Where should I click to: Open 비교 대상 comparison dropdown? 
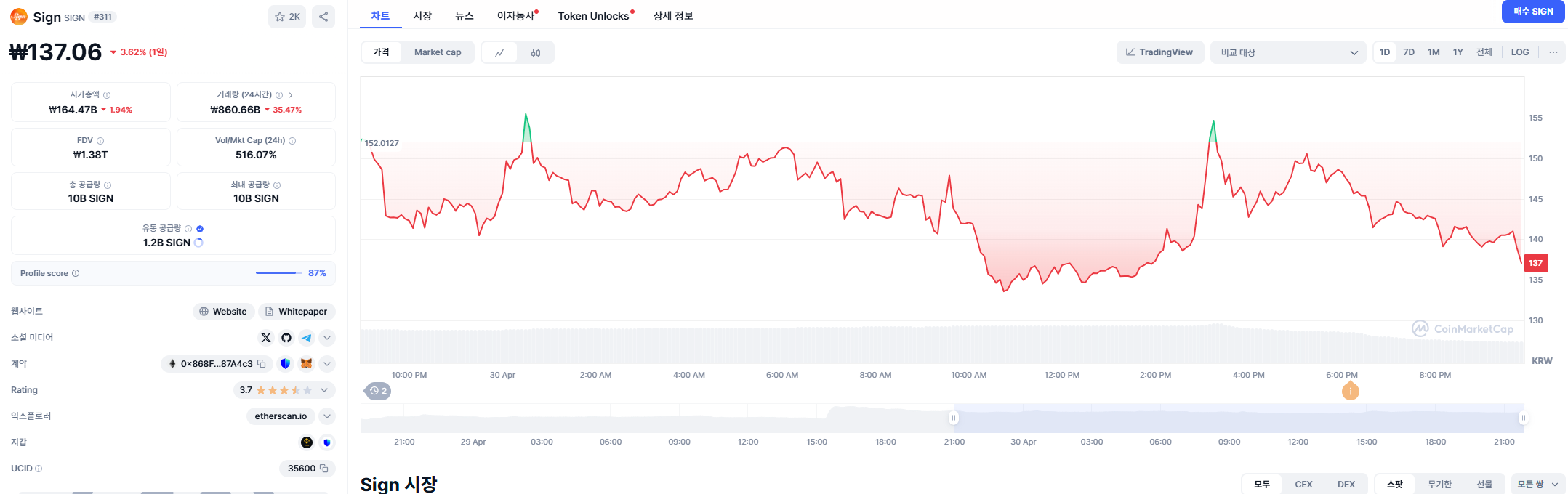(1288, 52)
